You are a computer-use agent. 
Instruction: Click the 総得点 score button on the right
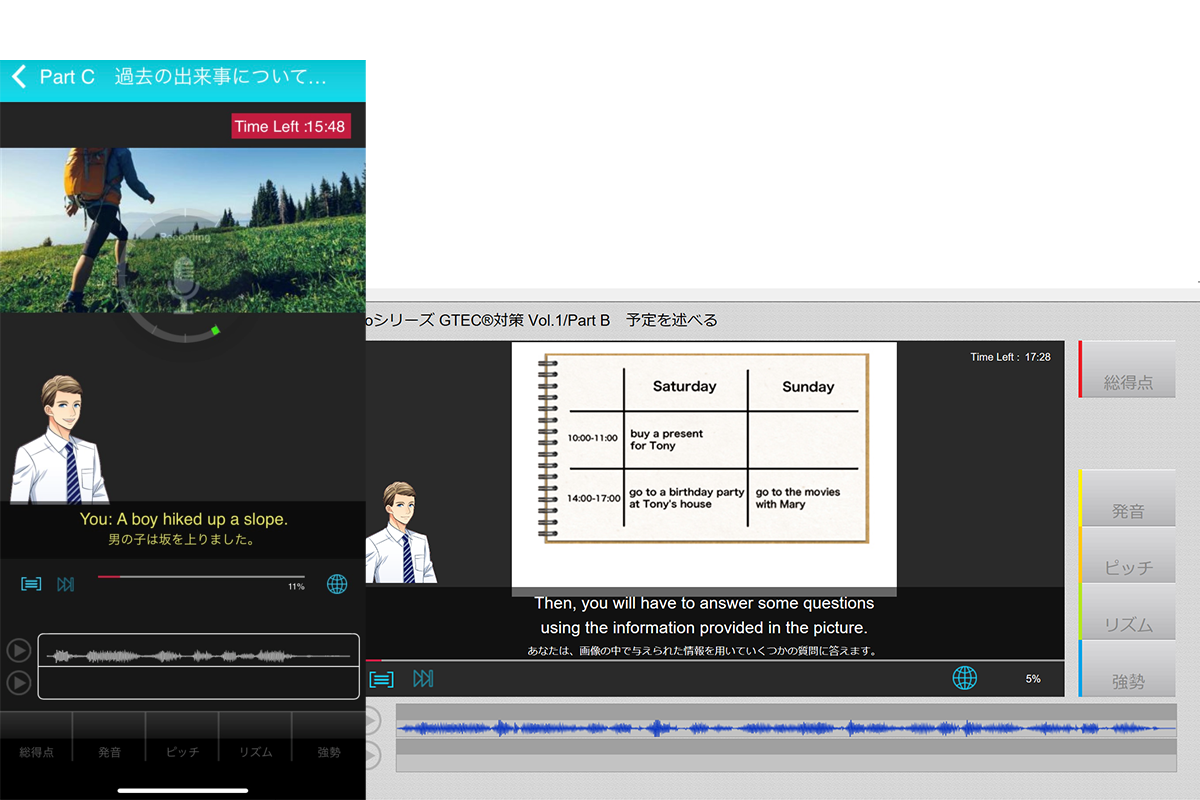tap(1128, 370)
